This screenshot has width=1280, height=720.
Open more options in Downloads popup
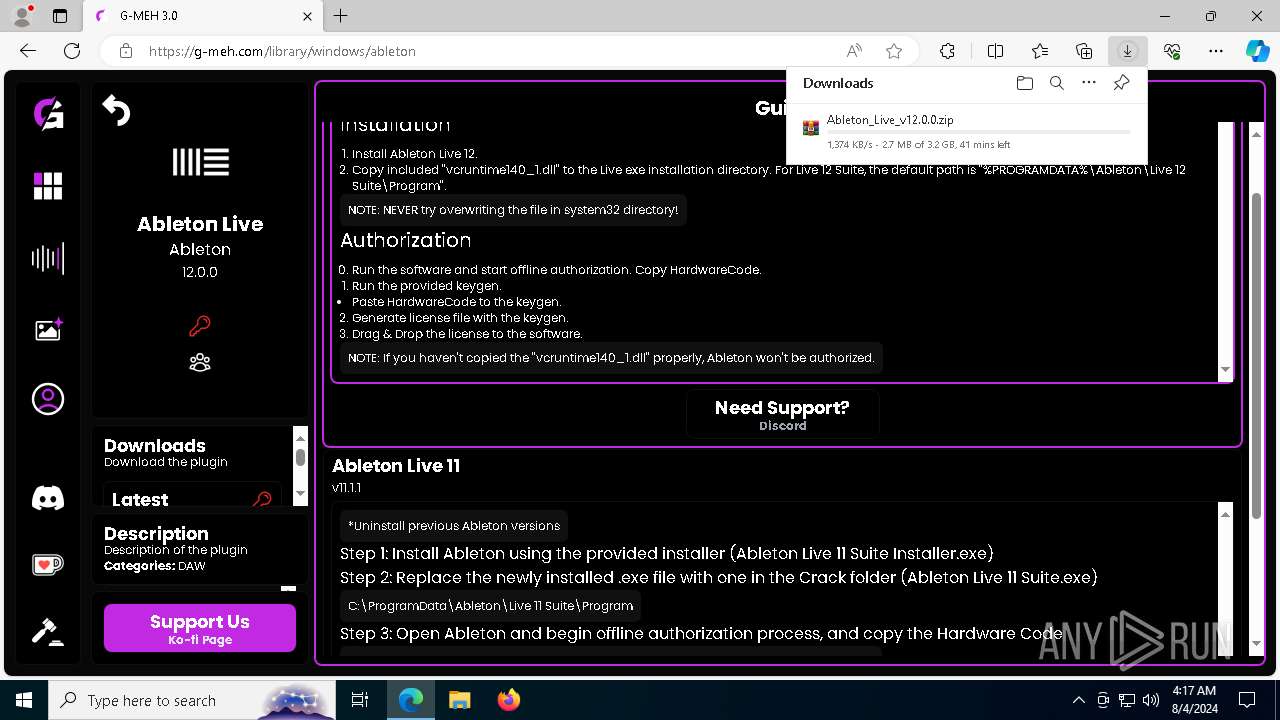coord(1089,83)
